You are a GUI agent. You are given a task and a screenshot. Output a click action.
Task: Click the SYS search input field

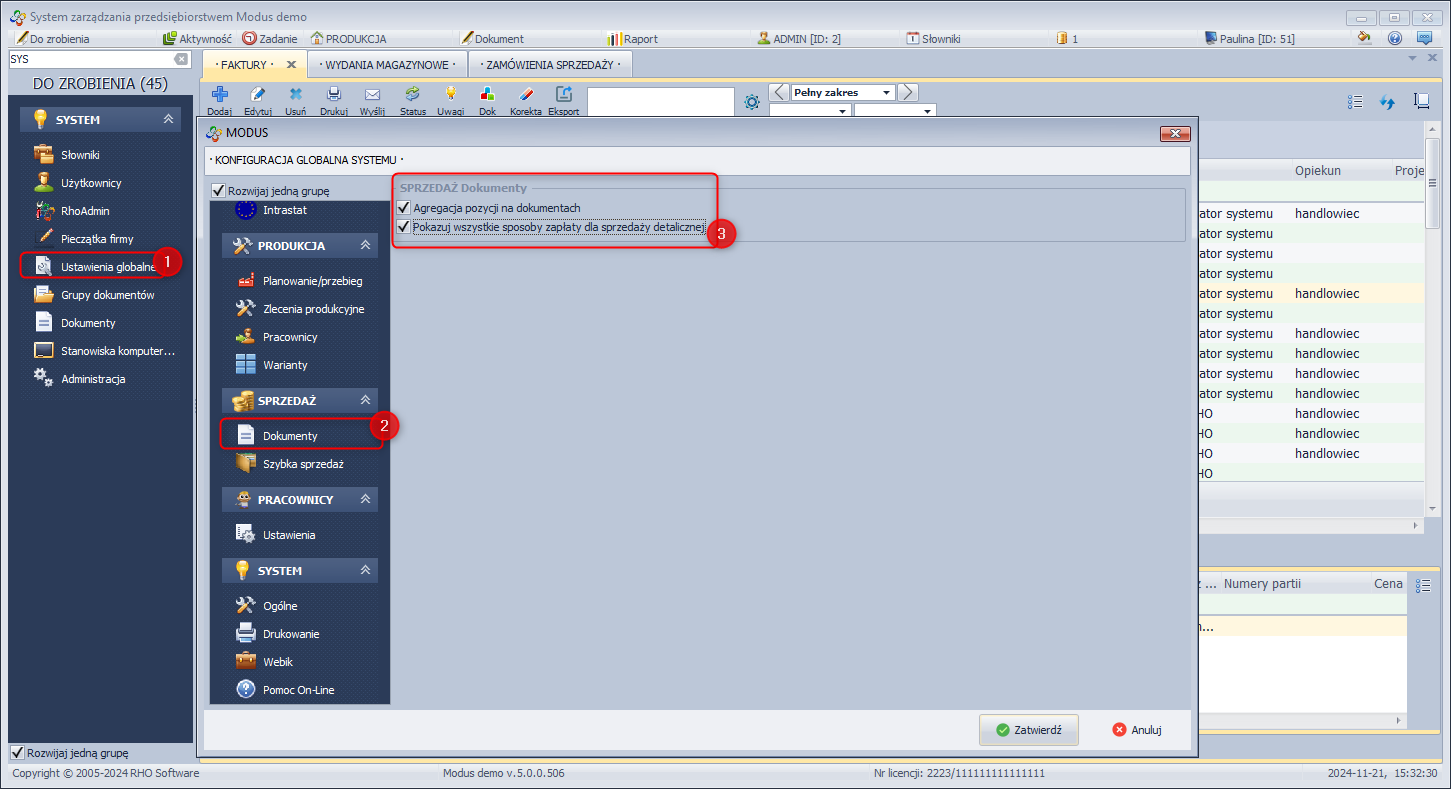click(x=90, y=59)
